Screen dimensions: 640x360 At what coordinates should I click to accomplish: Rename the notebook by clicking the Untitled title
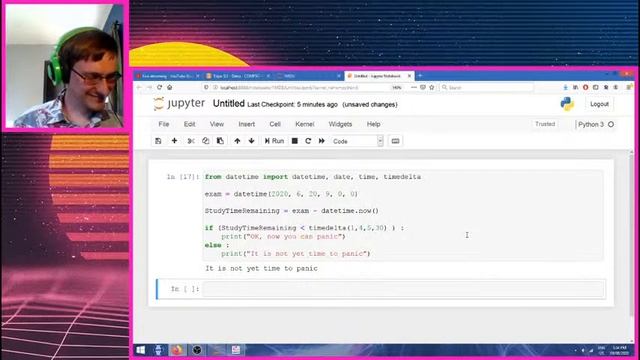point(229,104)
